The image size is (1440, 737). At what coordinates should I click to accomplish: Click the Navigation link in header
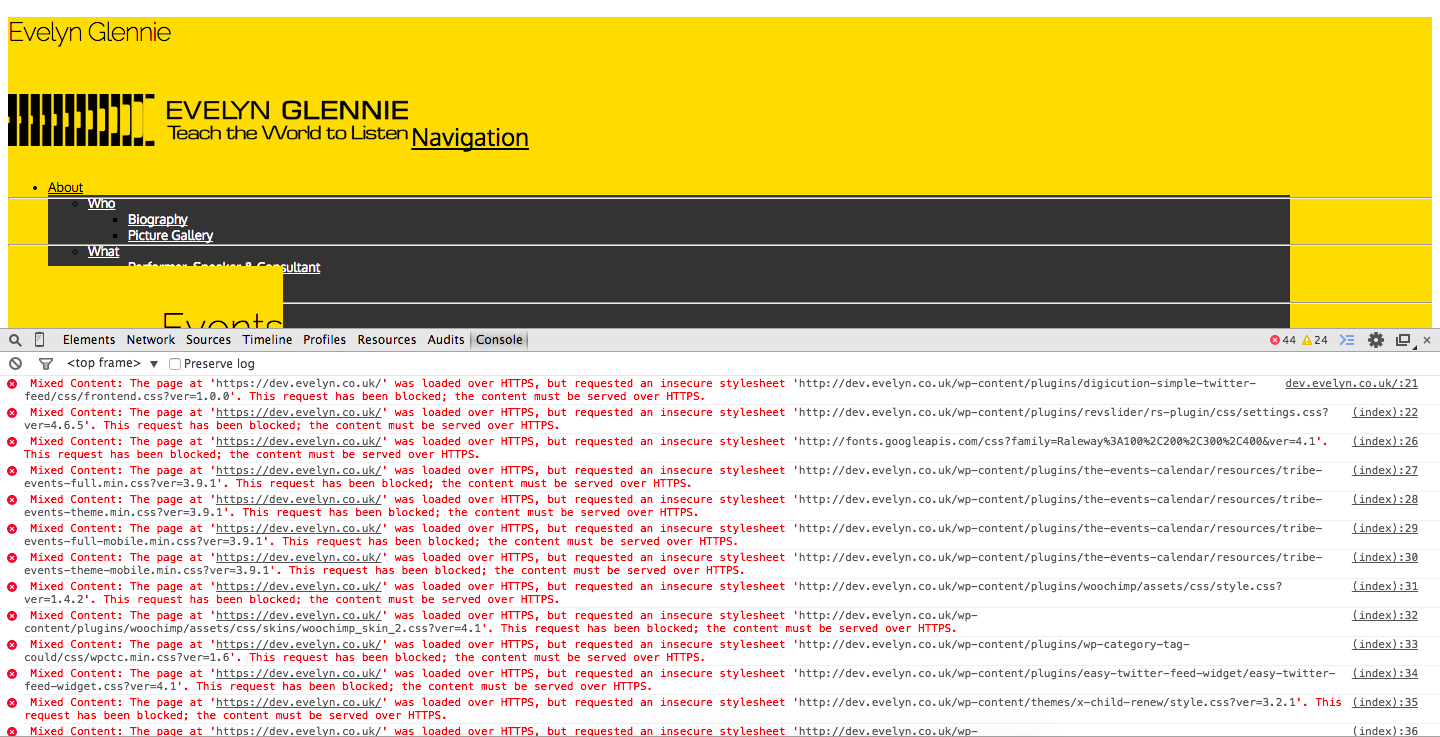coord(470,137)
